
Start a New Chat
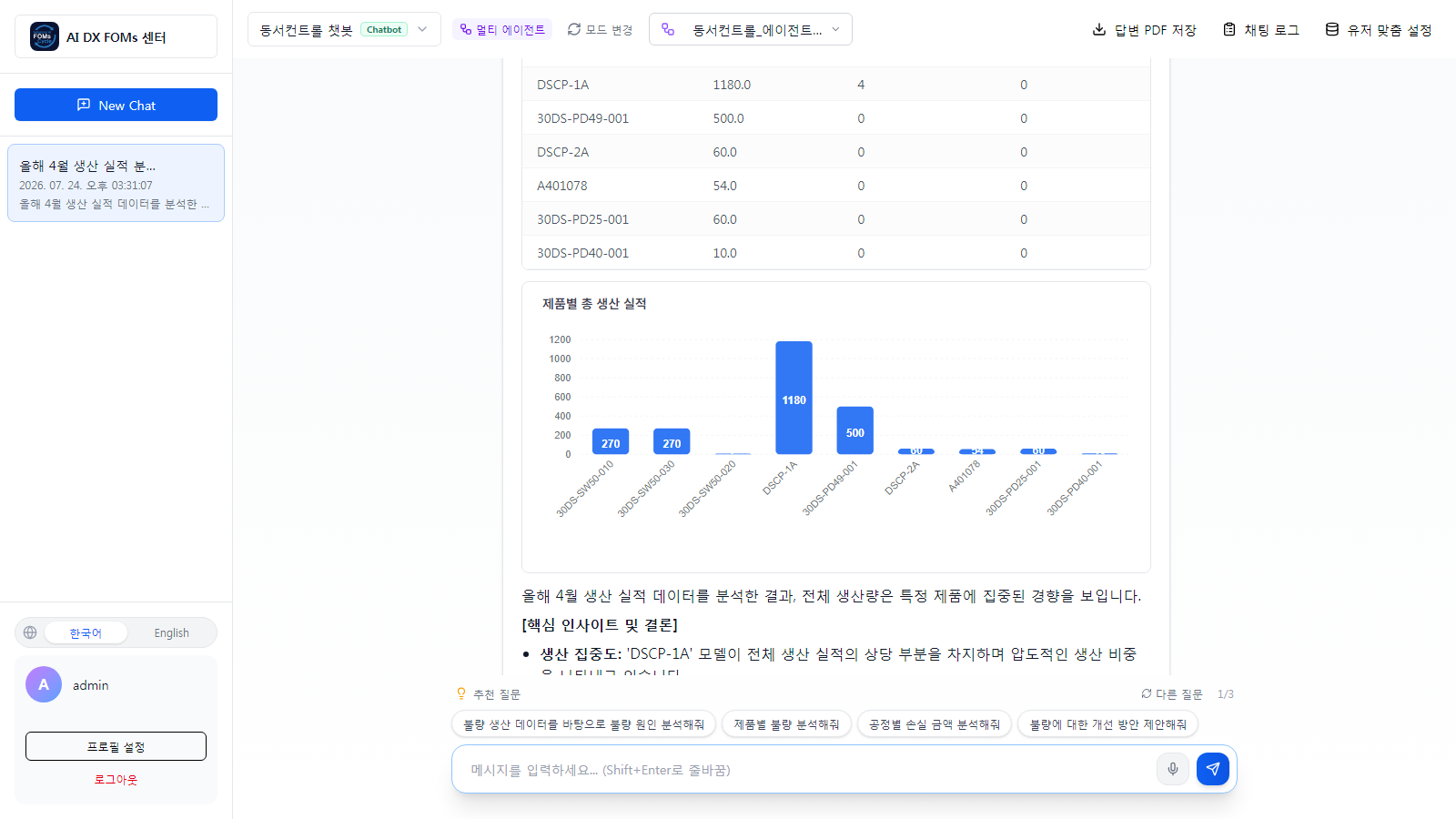pos(116,105)
